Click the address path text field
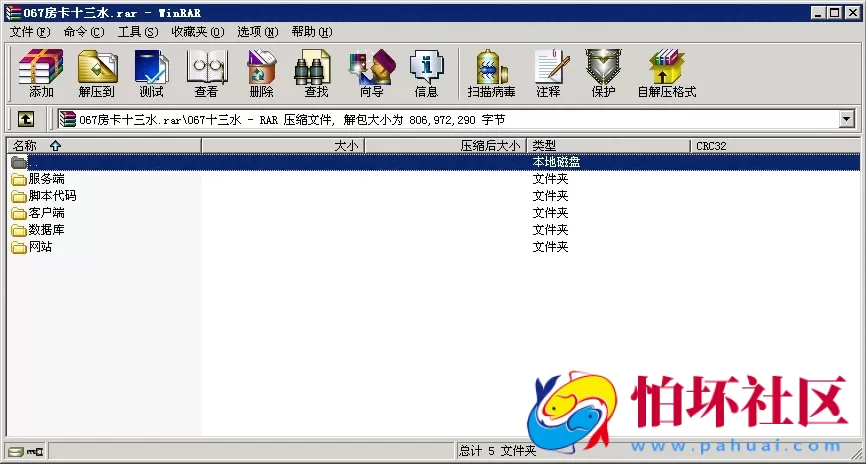Screen dimensions: 866x464 pos(447,119)
